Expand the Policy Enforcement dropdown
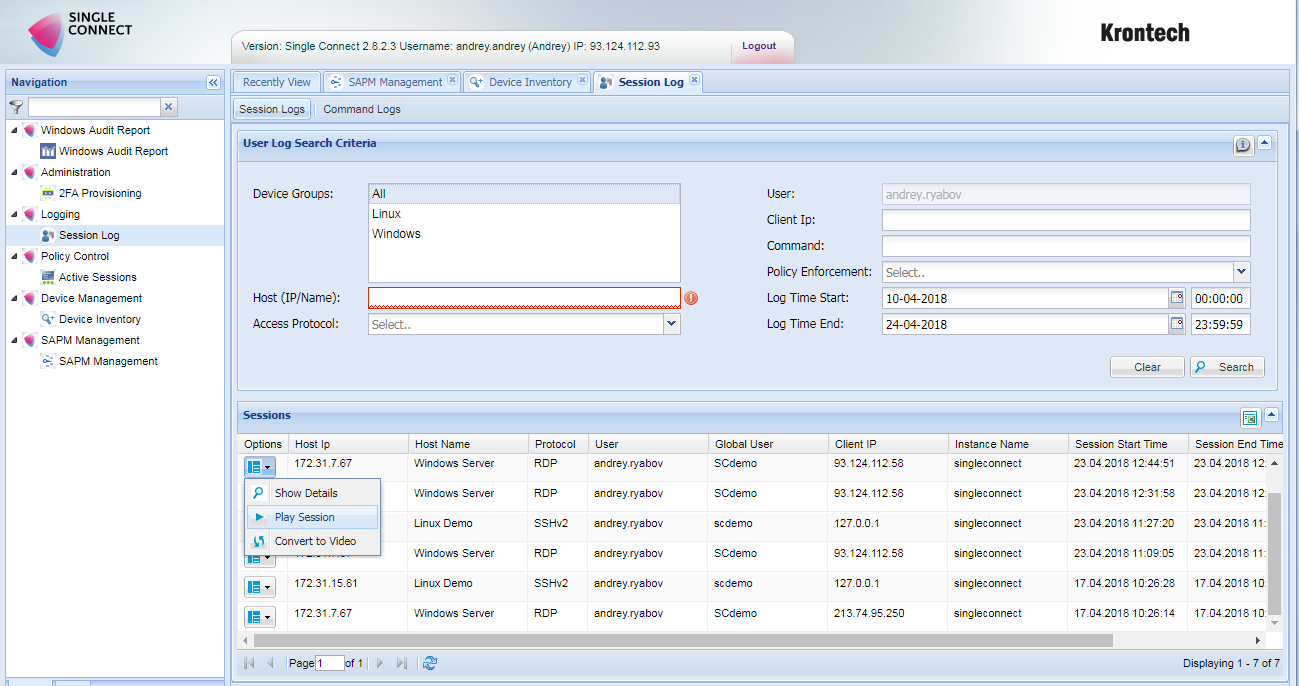The height and width of the screenshot is (686, 1299). click(x=1241, y=272)
